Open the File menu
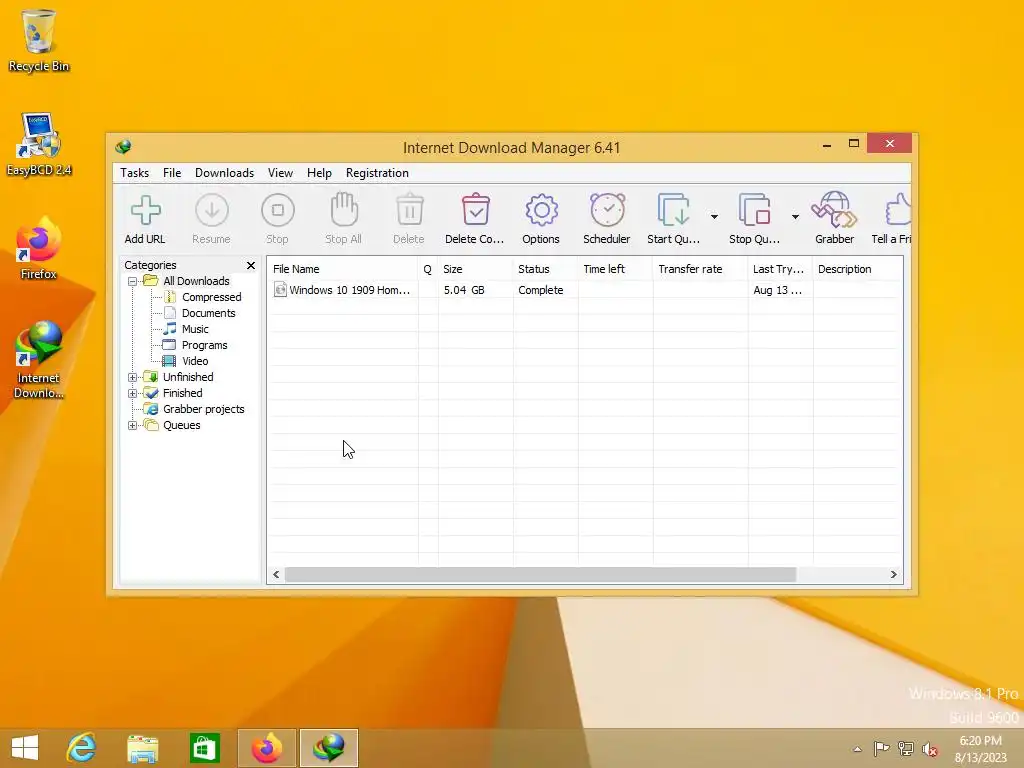 point(172,173)
